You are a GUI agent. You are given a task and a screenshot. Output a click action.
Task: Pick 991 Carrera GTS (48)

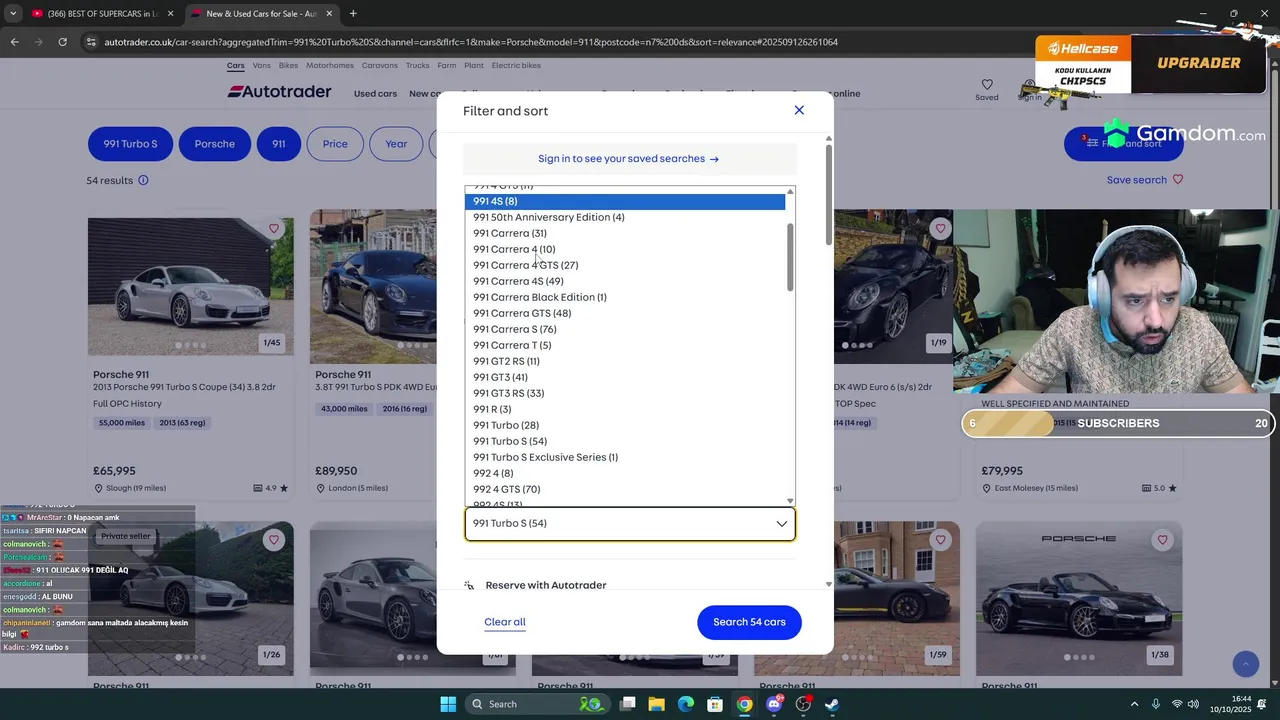[x=625, y=313]
